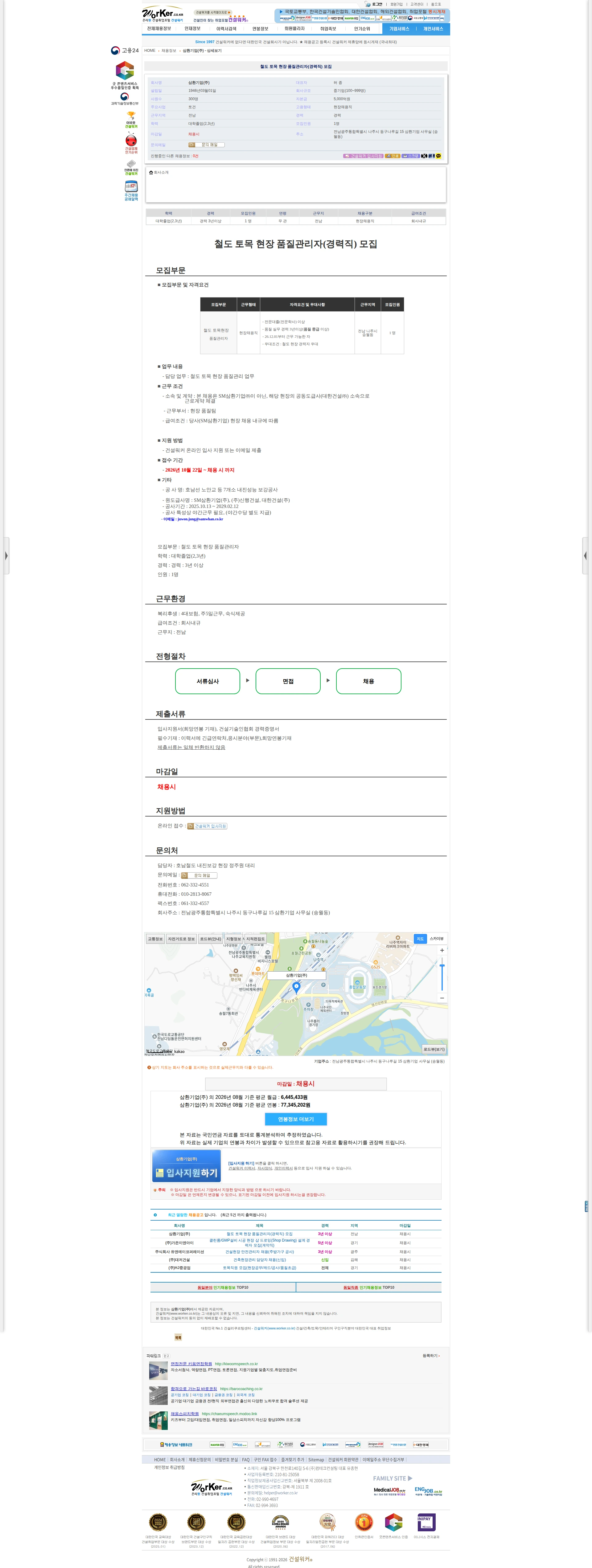This screenshot has width=592, height=1568.
Task: Share the job post via KakaoTalk icon
Action: (x=438, y=156)
